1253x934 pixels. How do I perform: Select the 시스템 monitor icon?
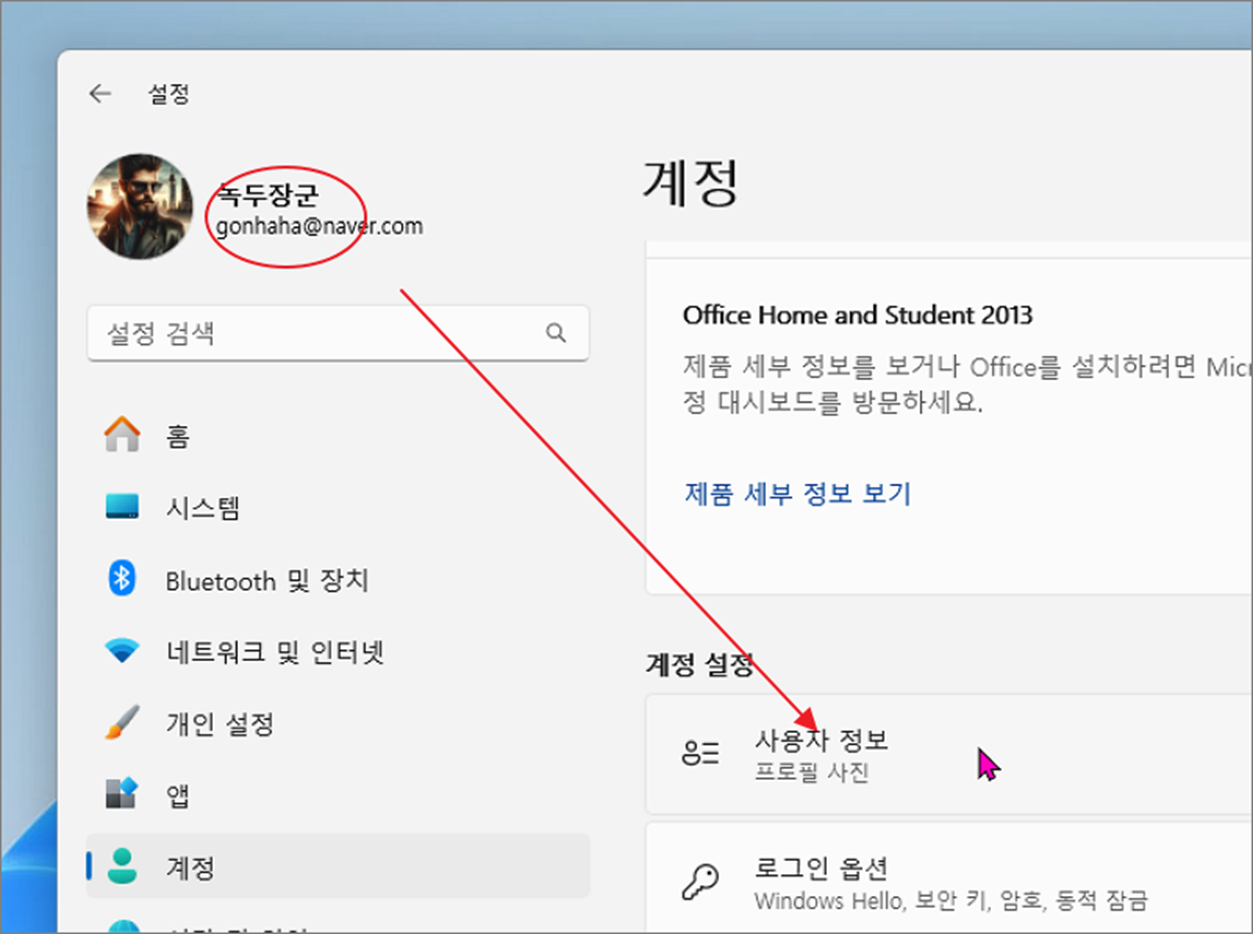pos(122,508)
